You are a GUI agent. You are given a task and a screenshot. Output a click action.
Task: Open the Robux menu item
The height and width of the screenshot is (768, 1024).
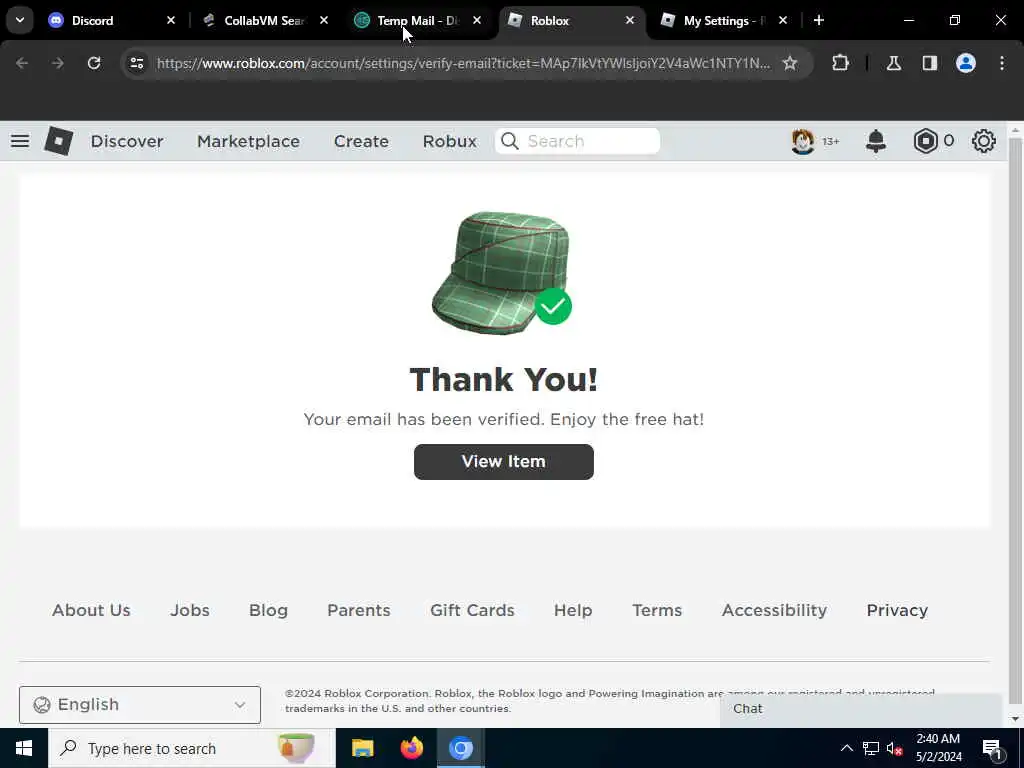point(449,141)
